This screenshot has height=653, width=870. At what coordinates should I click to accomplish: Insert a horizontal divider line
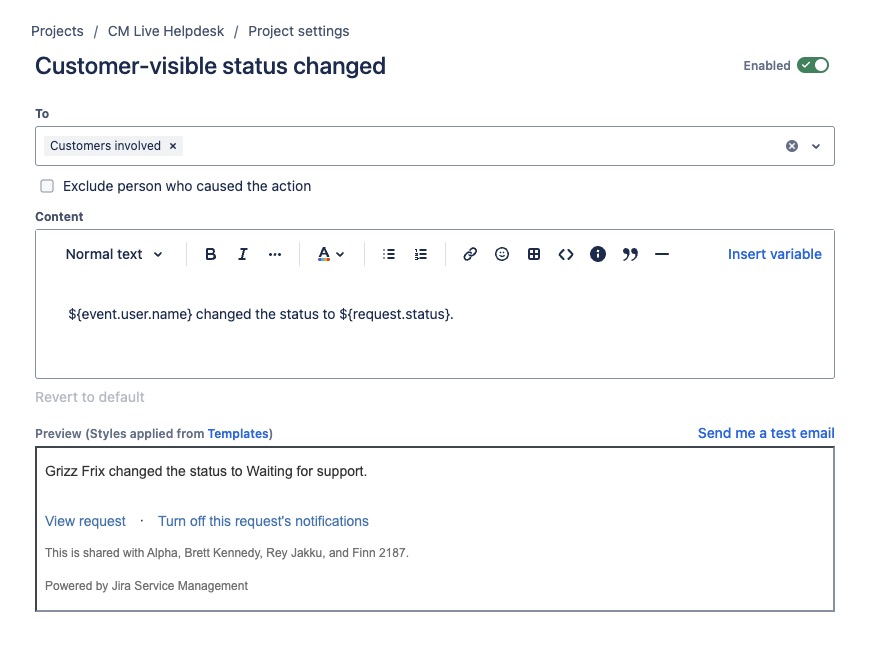(662, 254)
